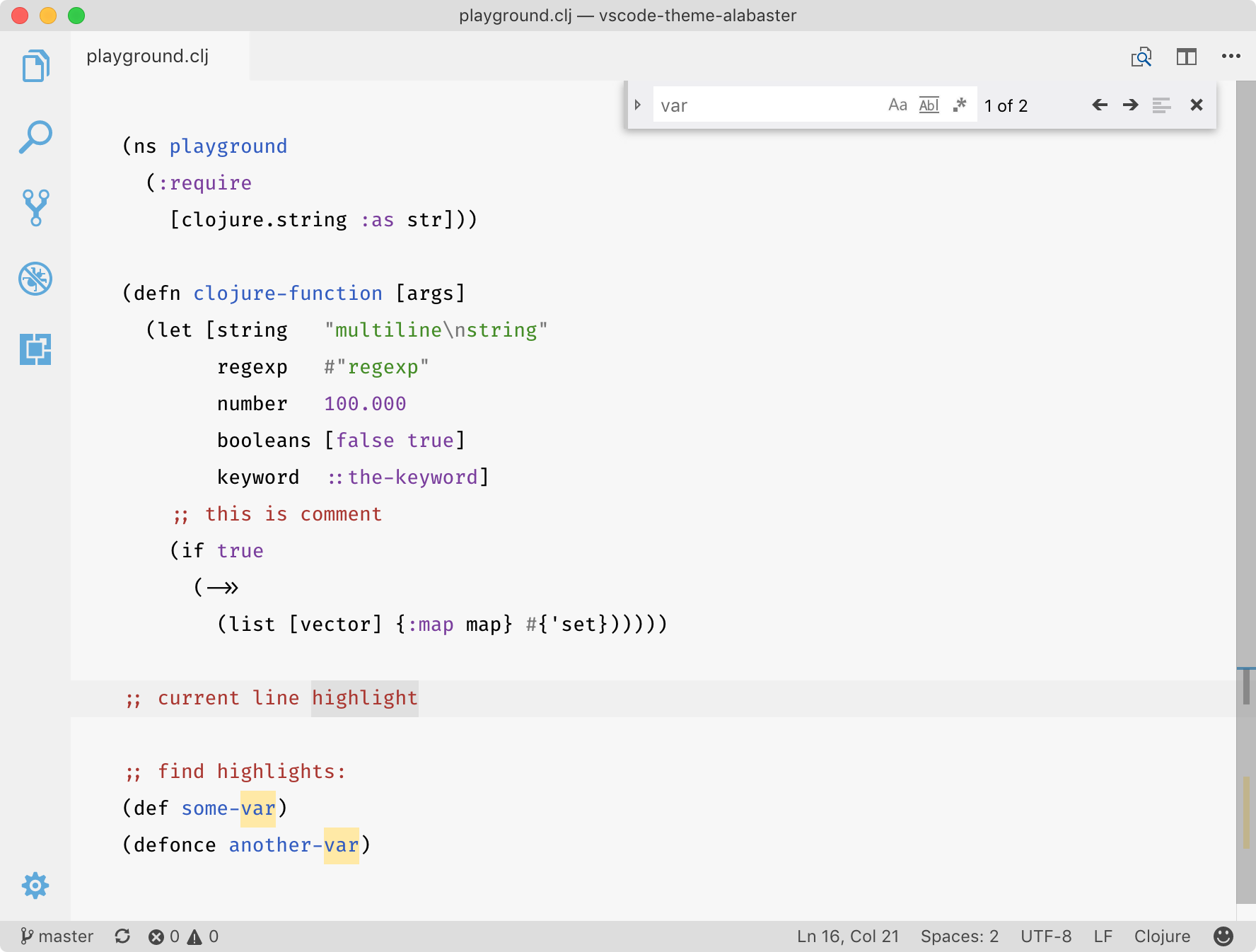Screen dimensions: 1256x952
Task: Open the Extensions view icon
Action: (x=35, y=349)
